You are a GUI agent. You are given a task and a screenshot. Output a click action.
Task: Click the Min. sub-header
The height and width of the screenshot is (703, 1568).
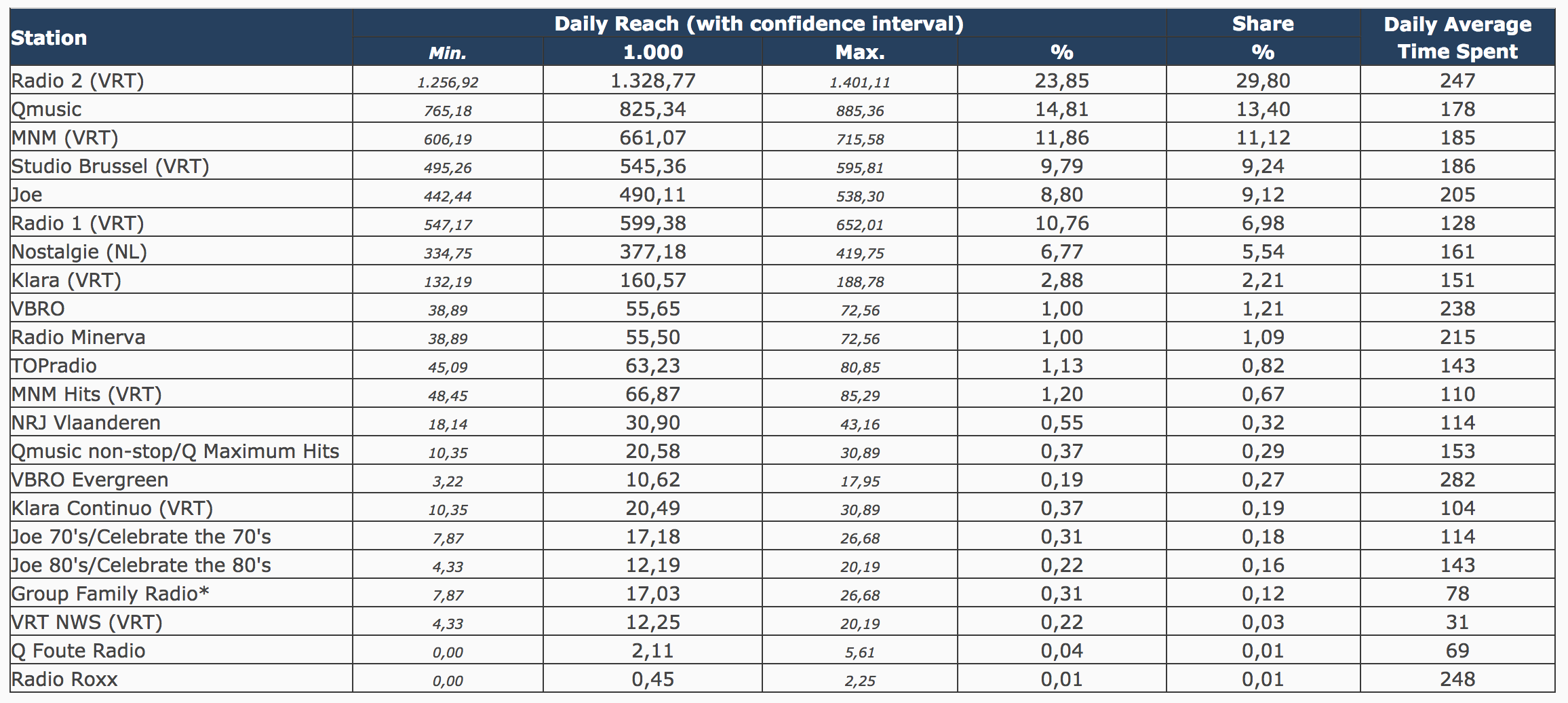pos(448,52)
